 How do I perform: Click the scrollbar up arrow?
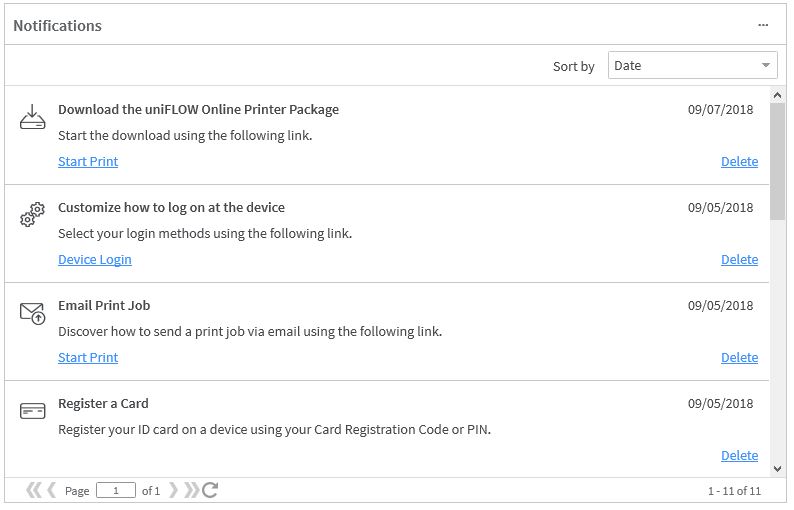point(778,95)
